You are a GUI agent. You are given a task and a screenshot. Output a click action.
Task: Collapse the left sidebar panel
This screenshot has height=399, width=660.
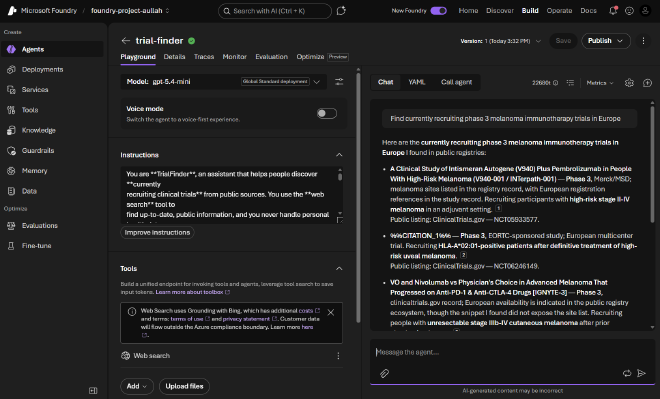click(93, 391)
